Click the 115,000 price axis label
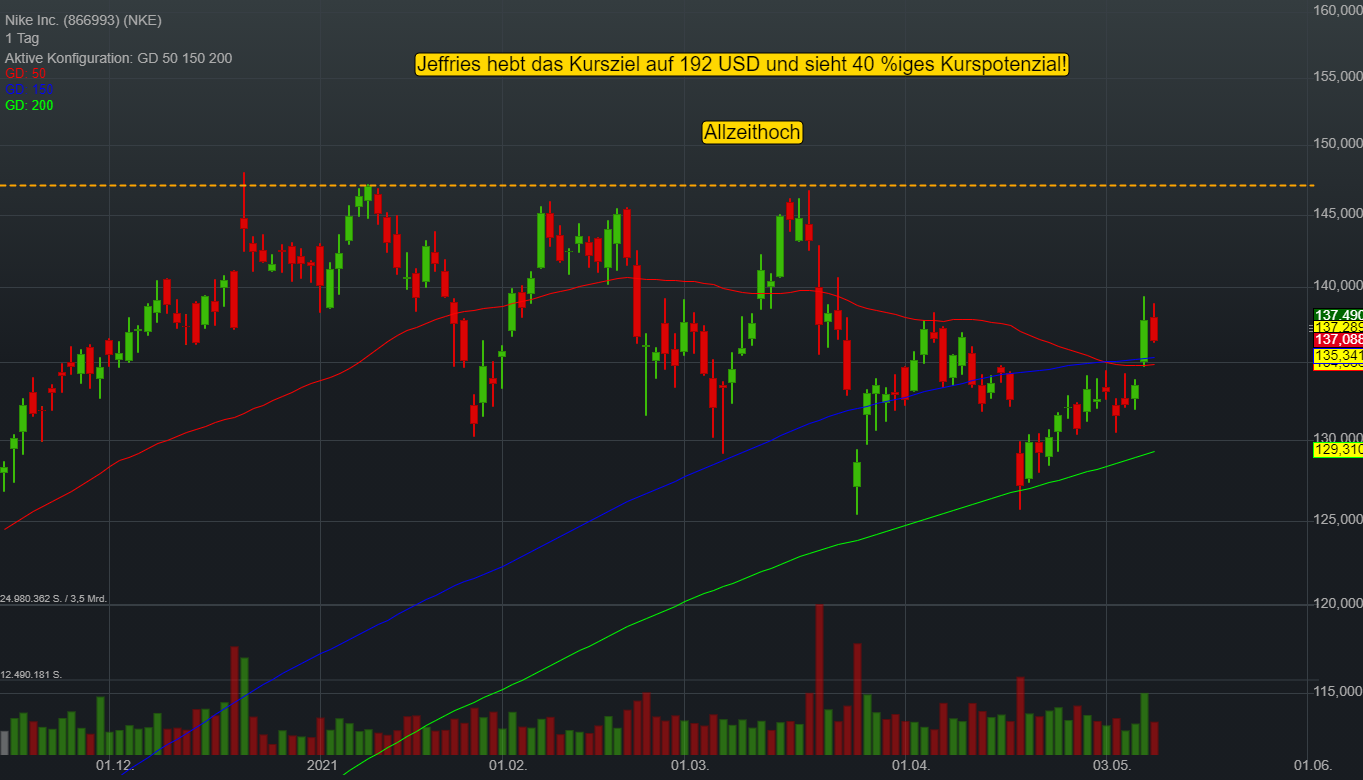 point(1338,691)
